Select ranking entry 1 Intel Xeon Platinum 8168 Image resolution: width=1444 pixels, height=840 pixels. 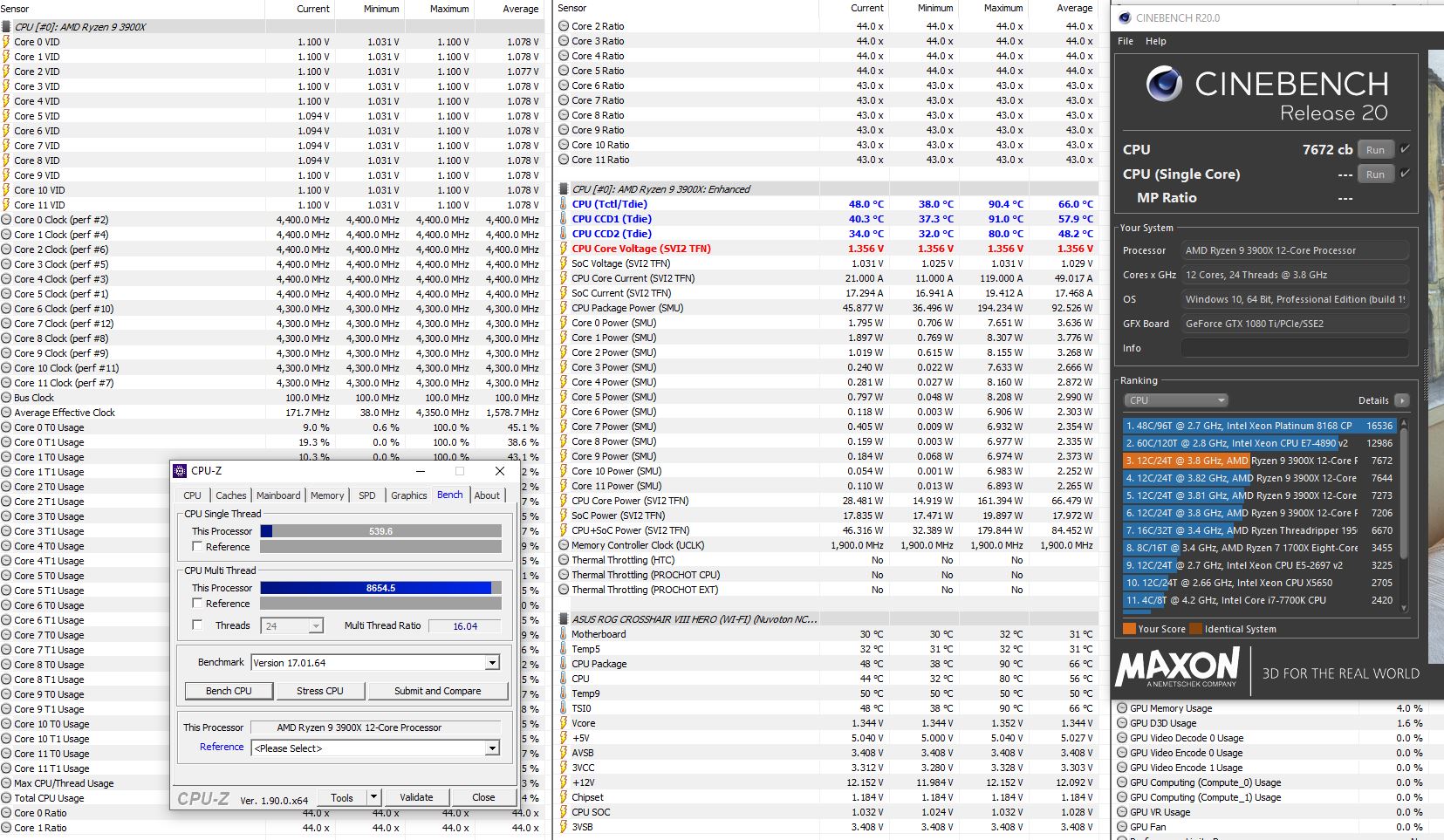point(1260,426)
